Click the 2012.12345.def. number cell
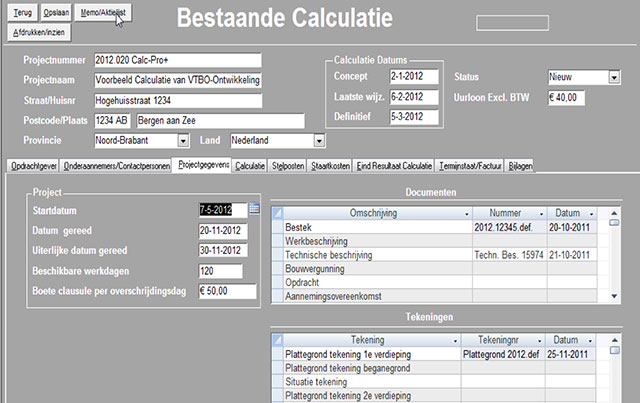The height and width of the screenshot is (403, 640). [509, 227]
